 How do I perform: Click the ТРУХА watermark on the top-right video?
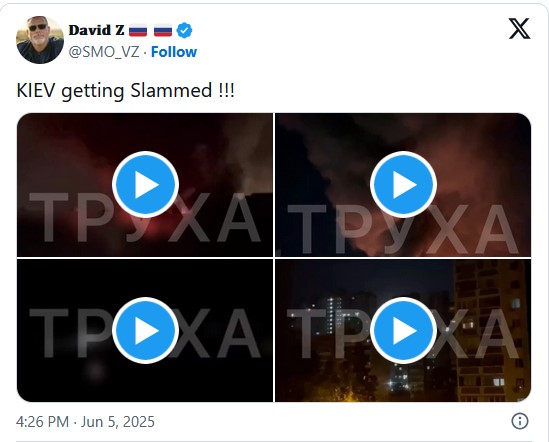pyautogui.click(x=403, y=229)
